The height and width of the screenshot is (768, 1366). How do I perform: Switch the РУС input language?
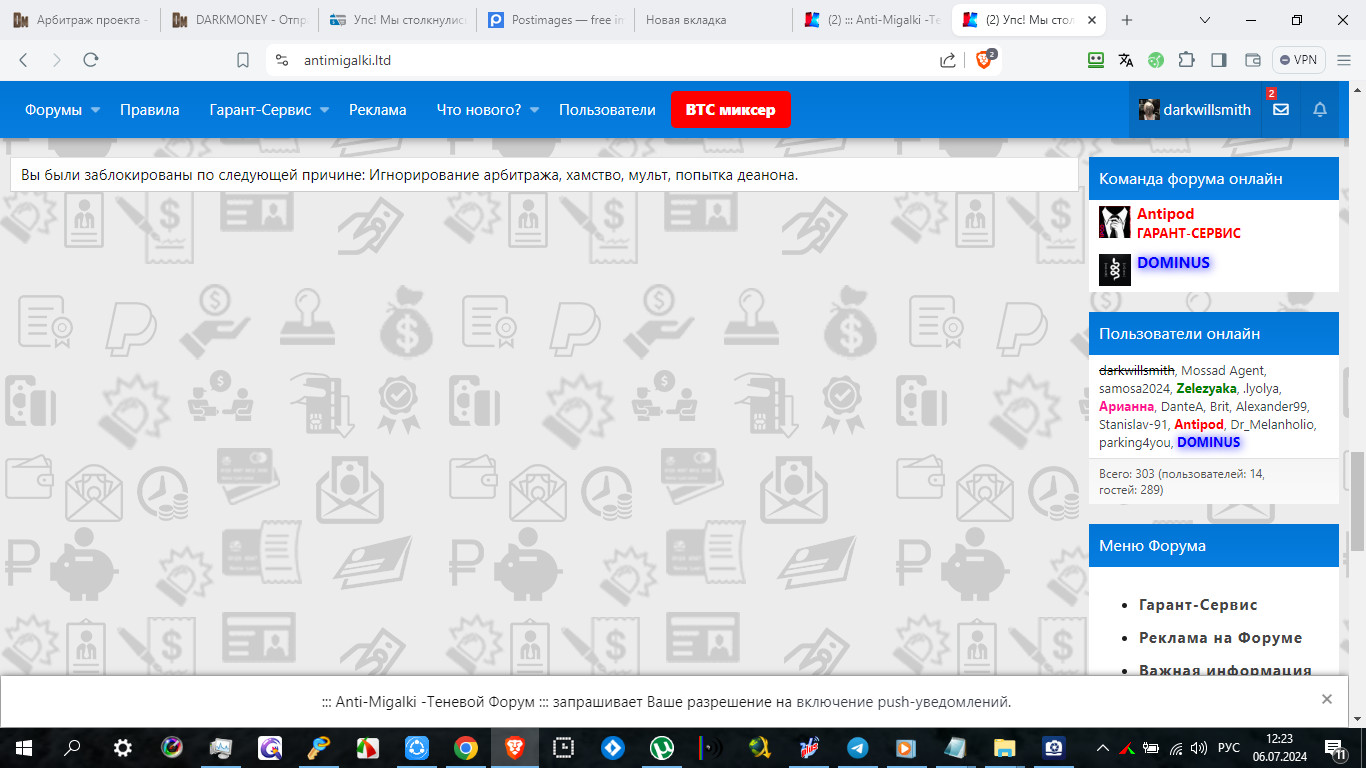(1229, 747)
